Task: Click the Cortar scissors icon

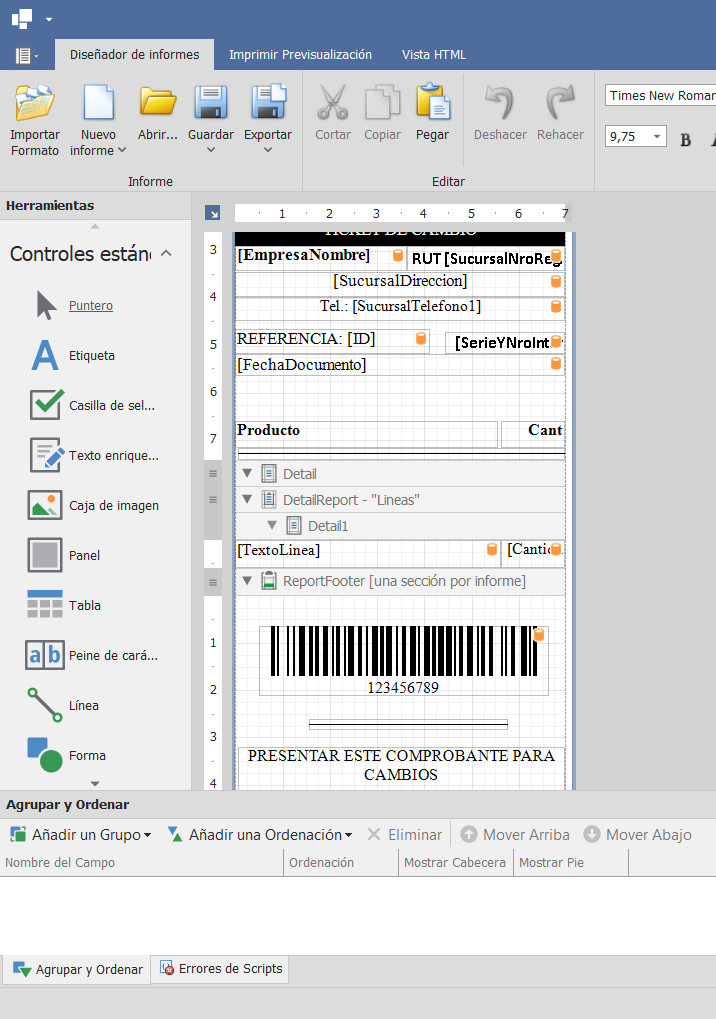Action: pyautogui.click(x=333, y=103)
